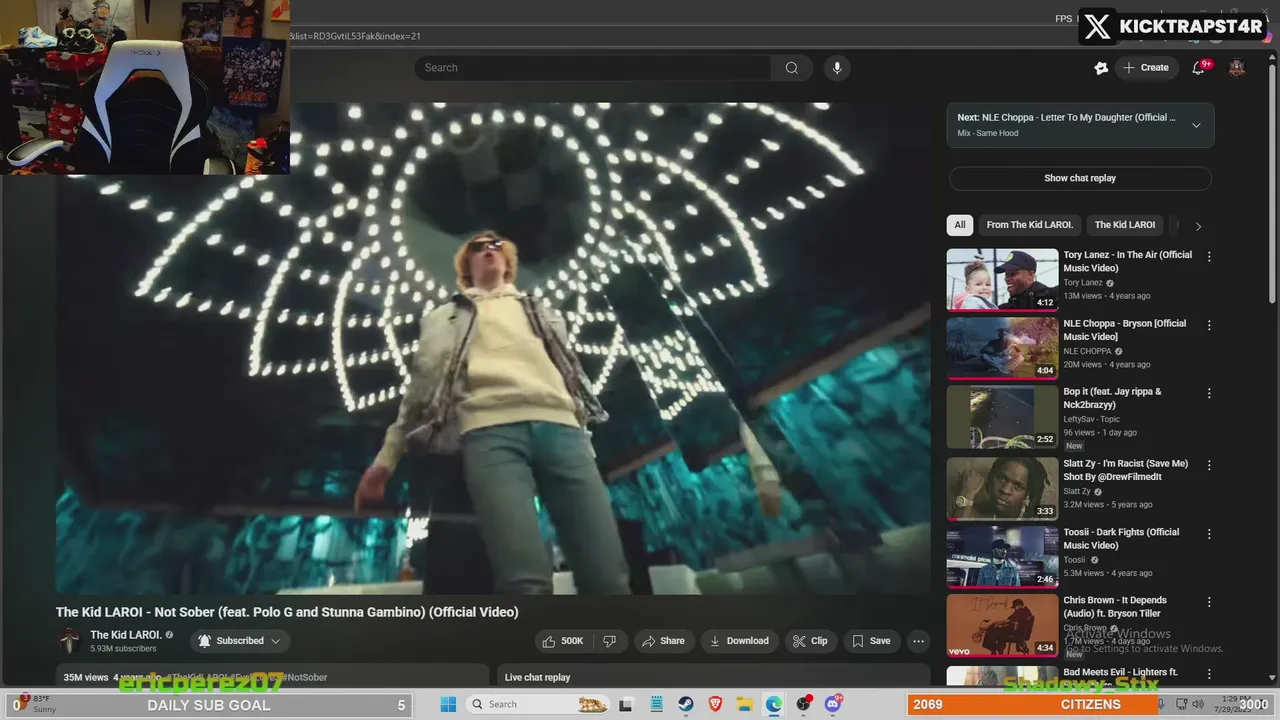Click the video player to pause
Screen dimensions: 1280x720
click(x=492, y=350)
